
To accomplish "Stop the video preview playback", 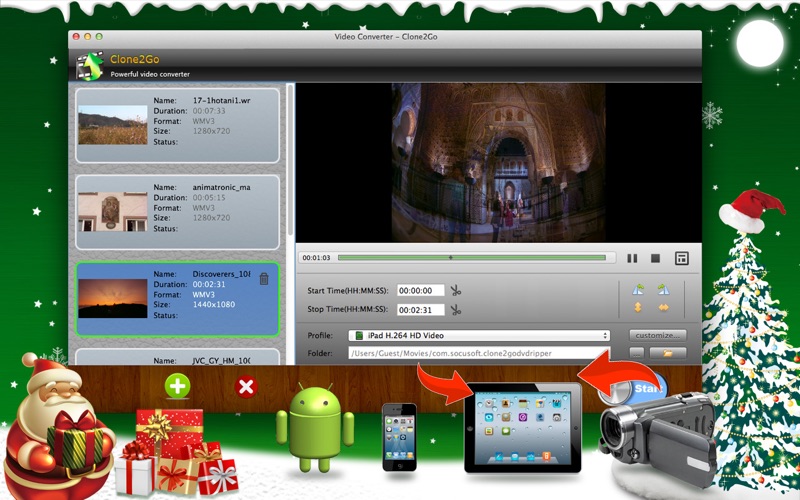I will point(656,258).
